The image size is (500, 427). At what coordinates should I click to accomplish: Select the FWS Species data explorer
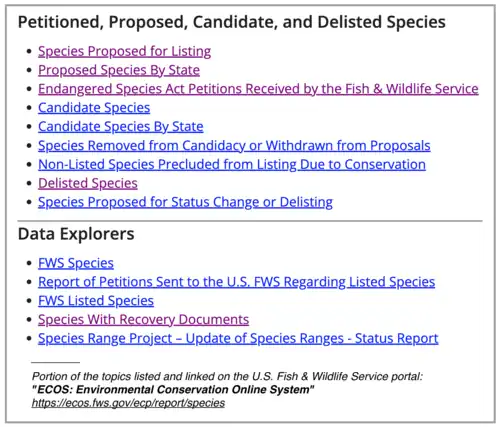[76, 263]
